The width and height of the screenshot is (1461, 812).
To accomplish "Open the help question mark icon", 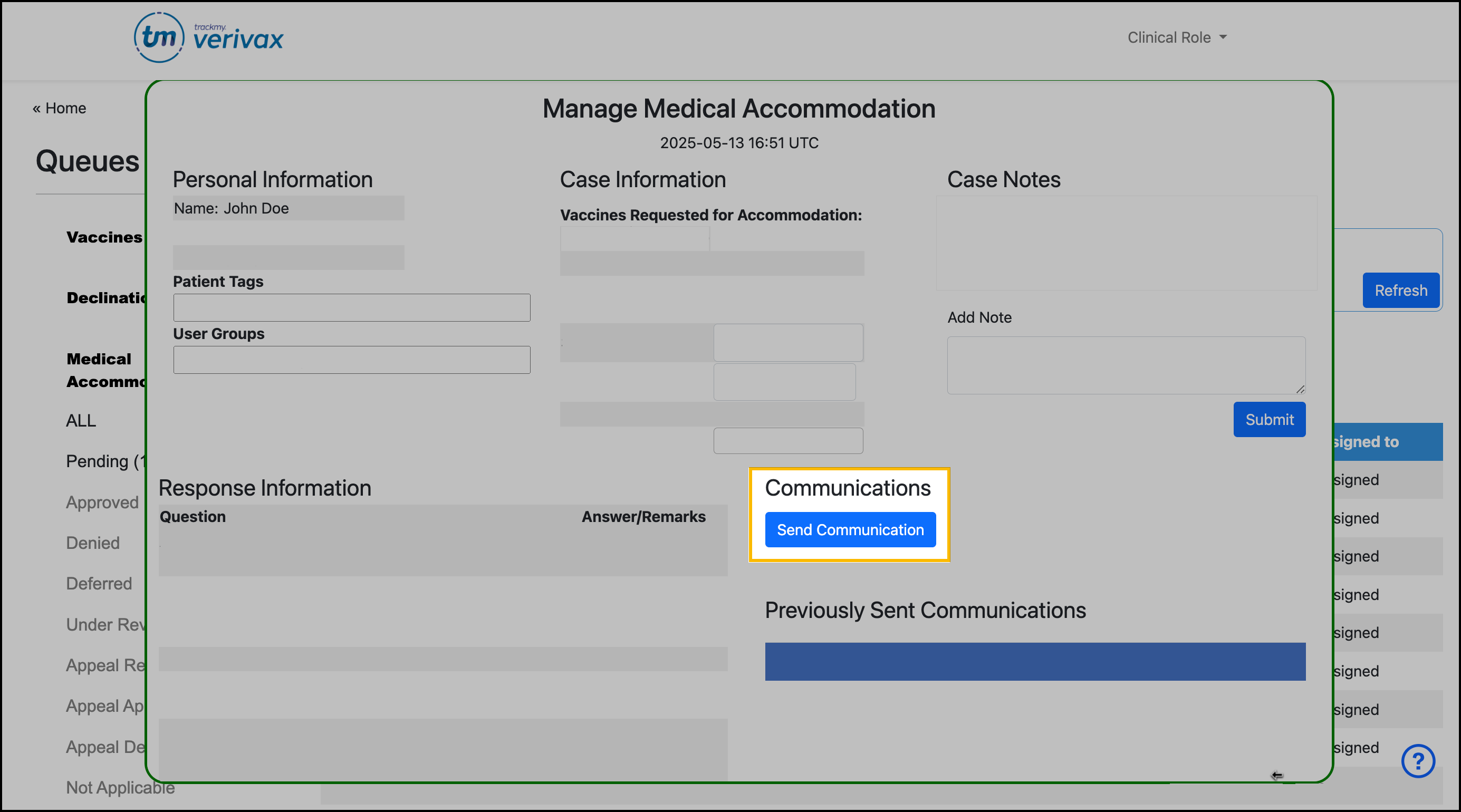I will [1418, 761].
